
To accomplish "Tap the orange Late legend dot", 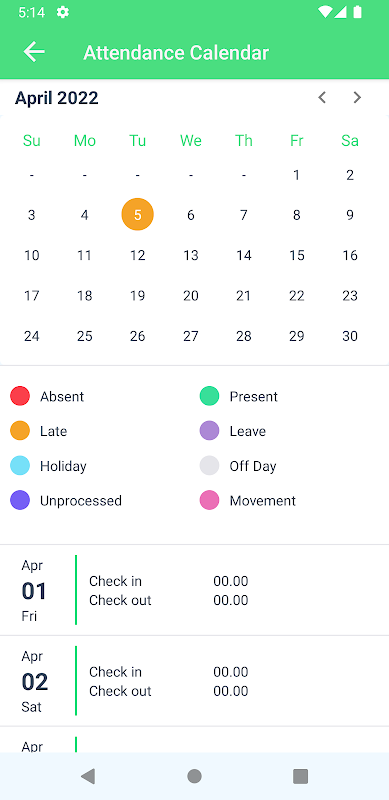I will click(x=20, y=431).
